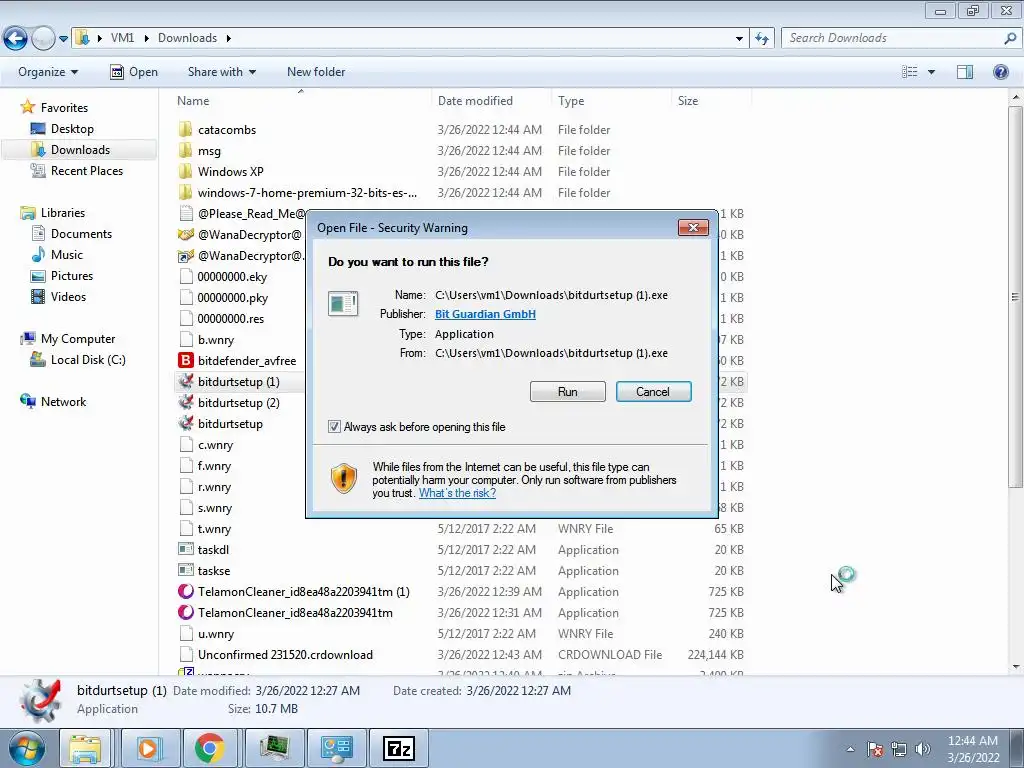Select the catacombs folder icon
Screen dimensions: 1024x768
(185, 129)
